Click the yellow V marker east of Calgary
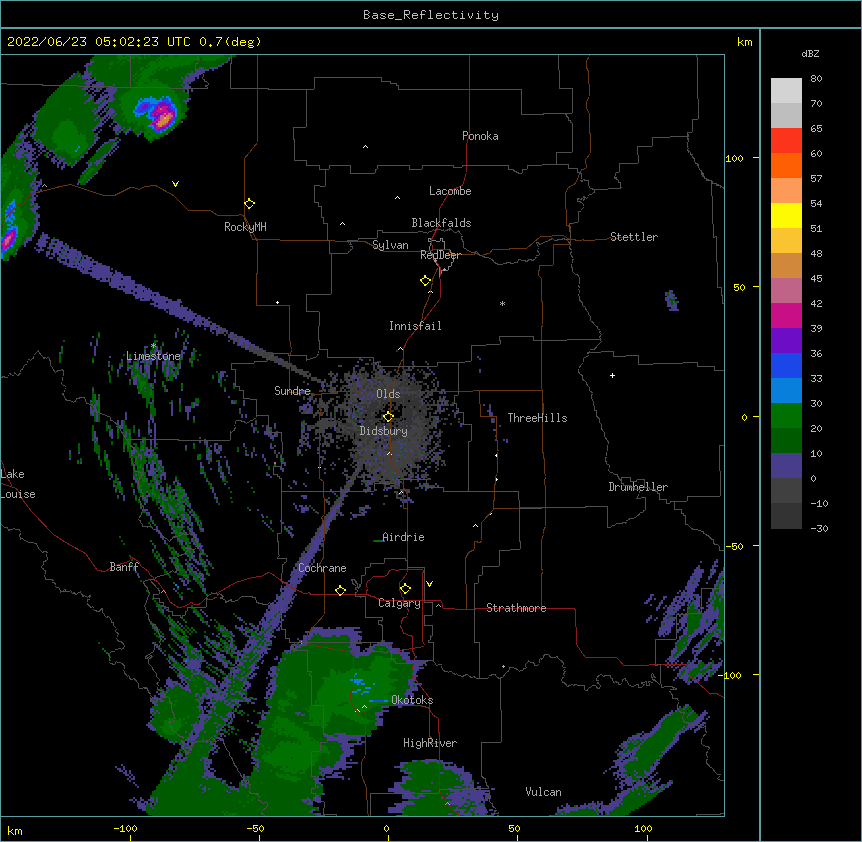The height and width of the screenshot is (842, 862). 429,584
